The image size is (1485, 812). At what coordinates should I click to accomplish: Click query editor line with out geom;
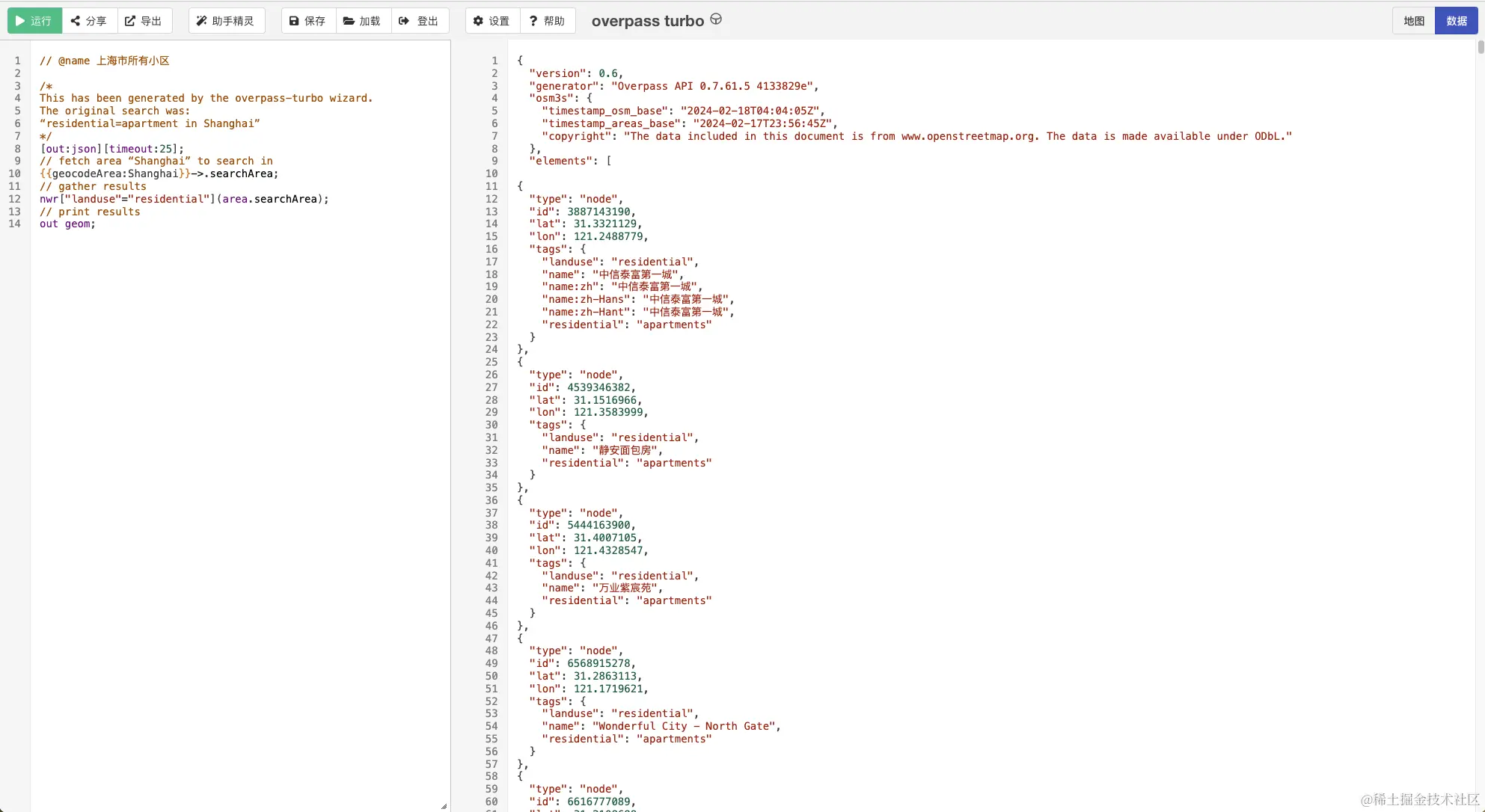click(67, 224)
